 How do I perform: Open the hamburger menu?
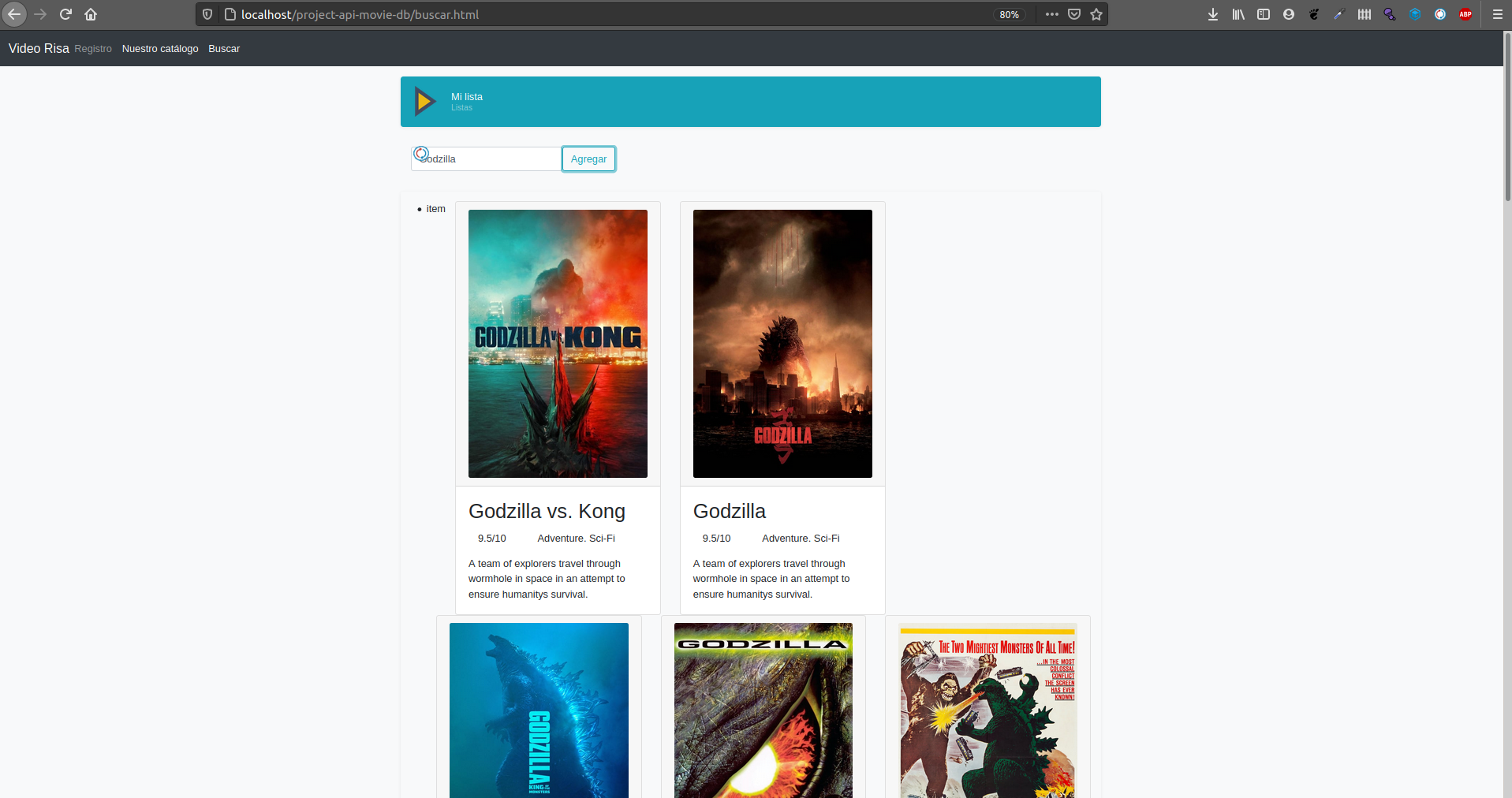pyautogui.click(x=1497, y=14)
